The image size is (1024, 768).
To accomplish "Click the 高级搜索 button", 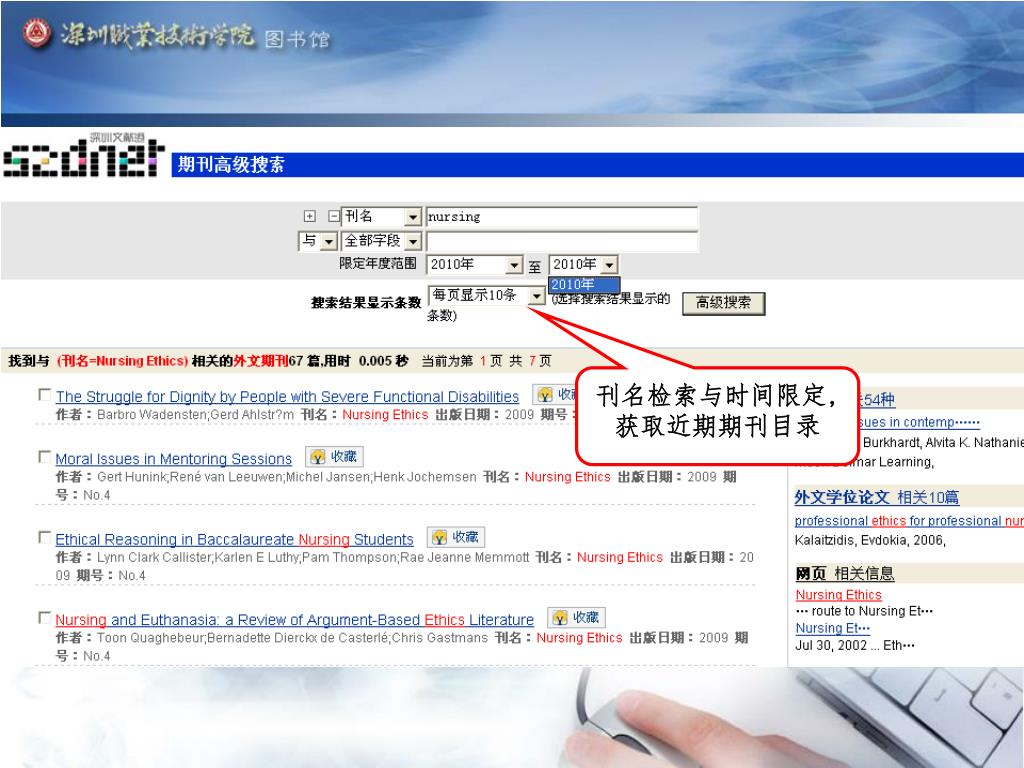I will [x=724, y=303].
